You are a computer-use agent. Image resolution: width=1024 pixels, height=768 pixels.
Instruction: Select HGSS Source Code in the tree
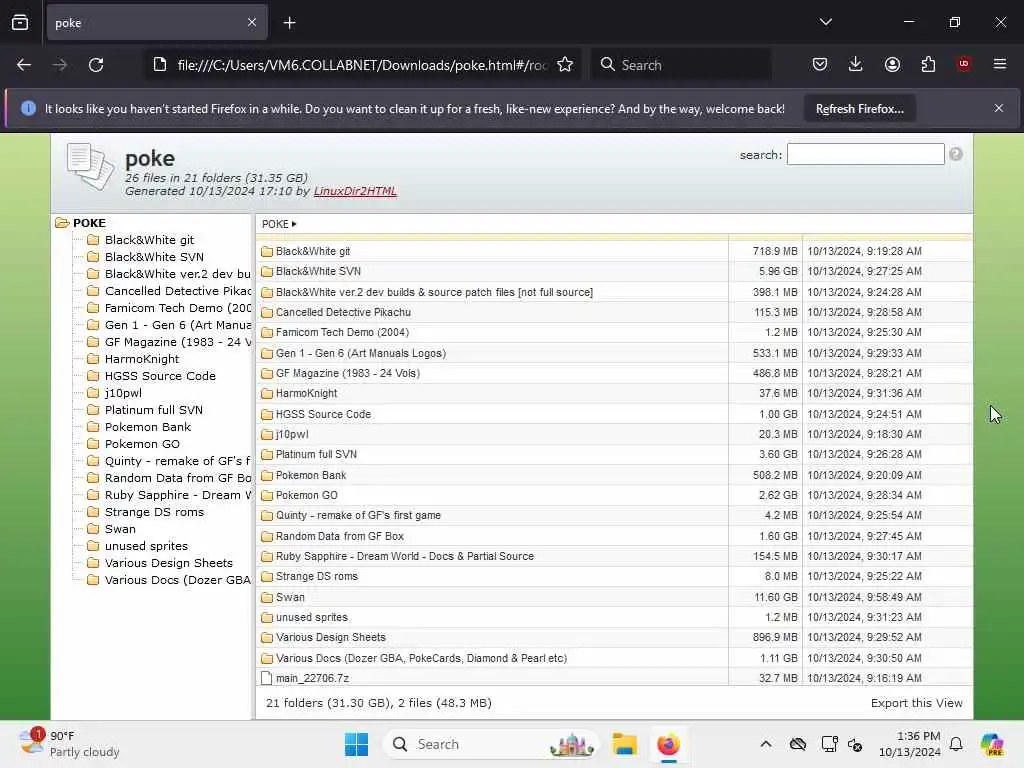[160, 376]
